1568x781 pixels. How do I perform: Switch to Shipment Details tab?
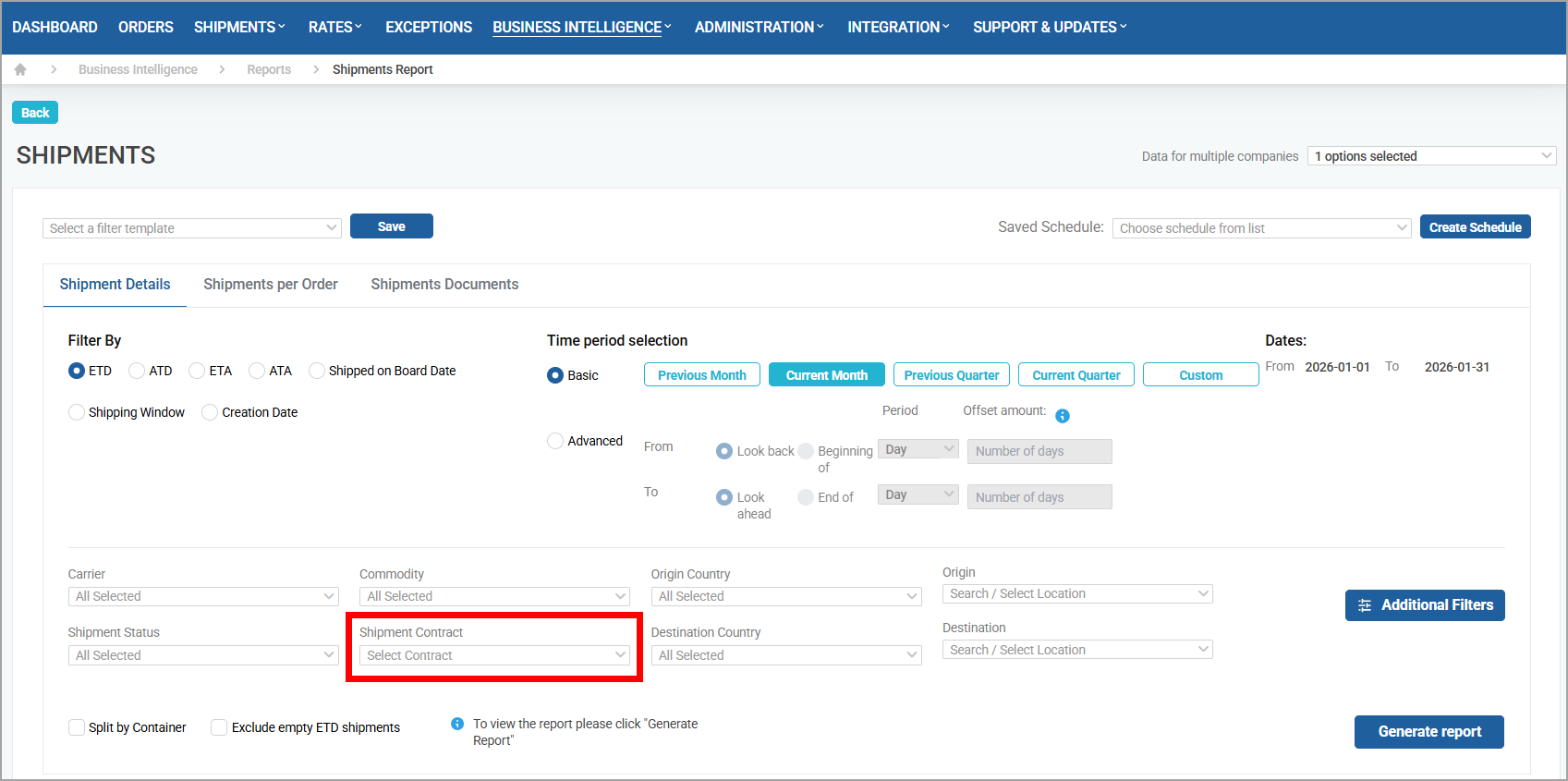[115, 285]
